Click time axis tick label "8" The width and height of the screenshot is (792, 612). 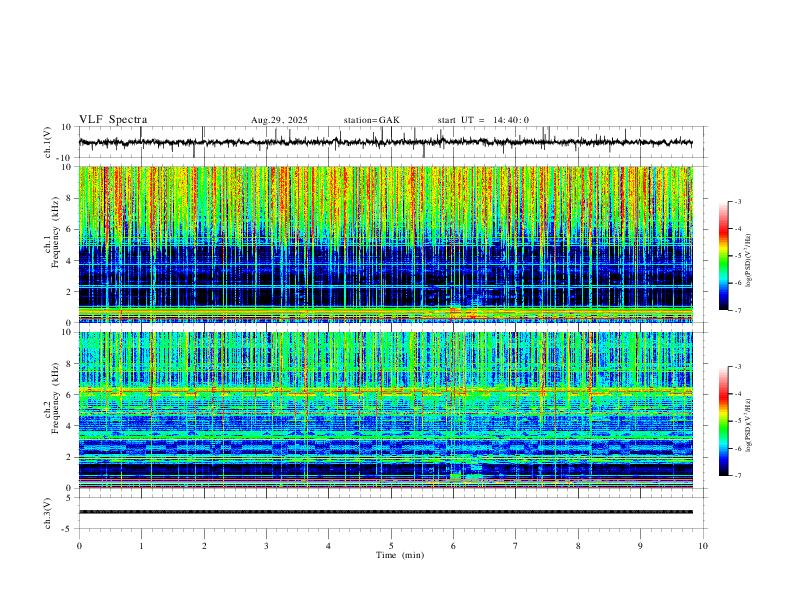tap(578, 546)
